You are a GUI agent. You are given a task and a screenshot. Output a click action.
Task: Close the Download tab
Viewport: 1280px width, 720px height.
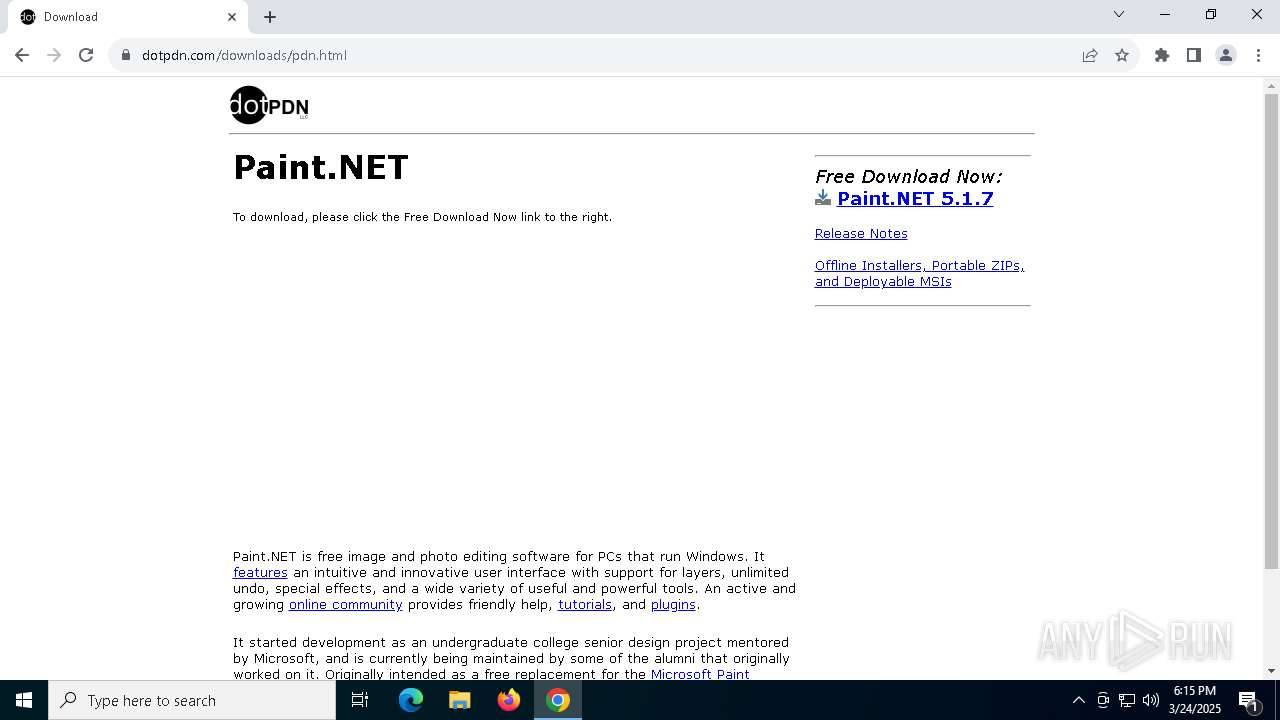click(232, 17)
